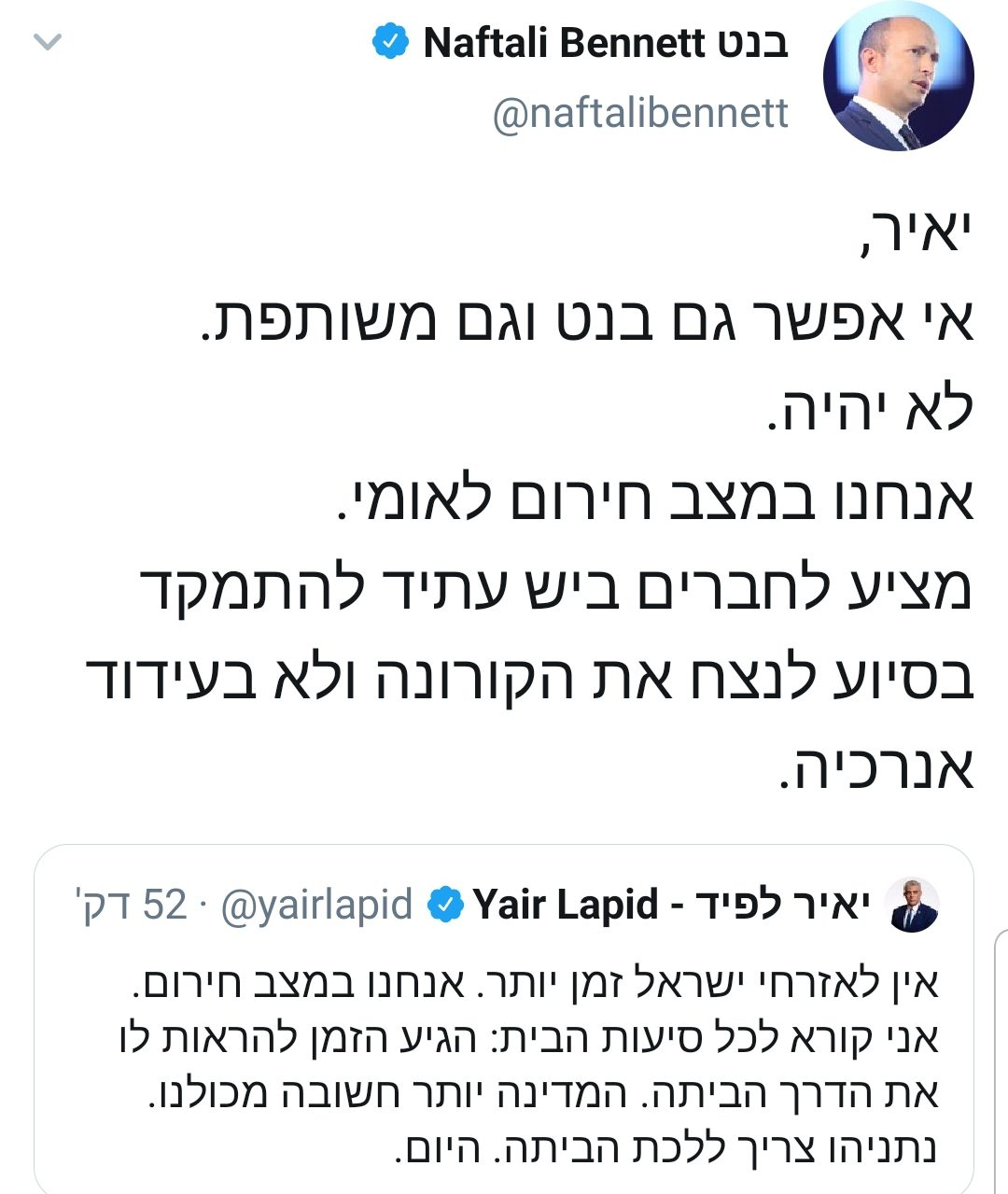
Task: Click the short line "לא יהיה."
Action: click(x=869, y=411)
